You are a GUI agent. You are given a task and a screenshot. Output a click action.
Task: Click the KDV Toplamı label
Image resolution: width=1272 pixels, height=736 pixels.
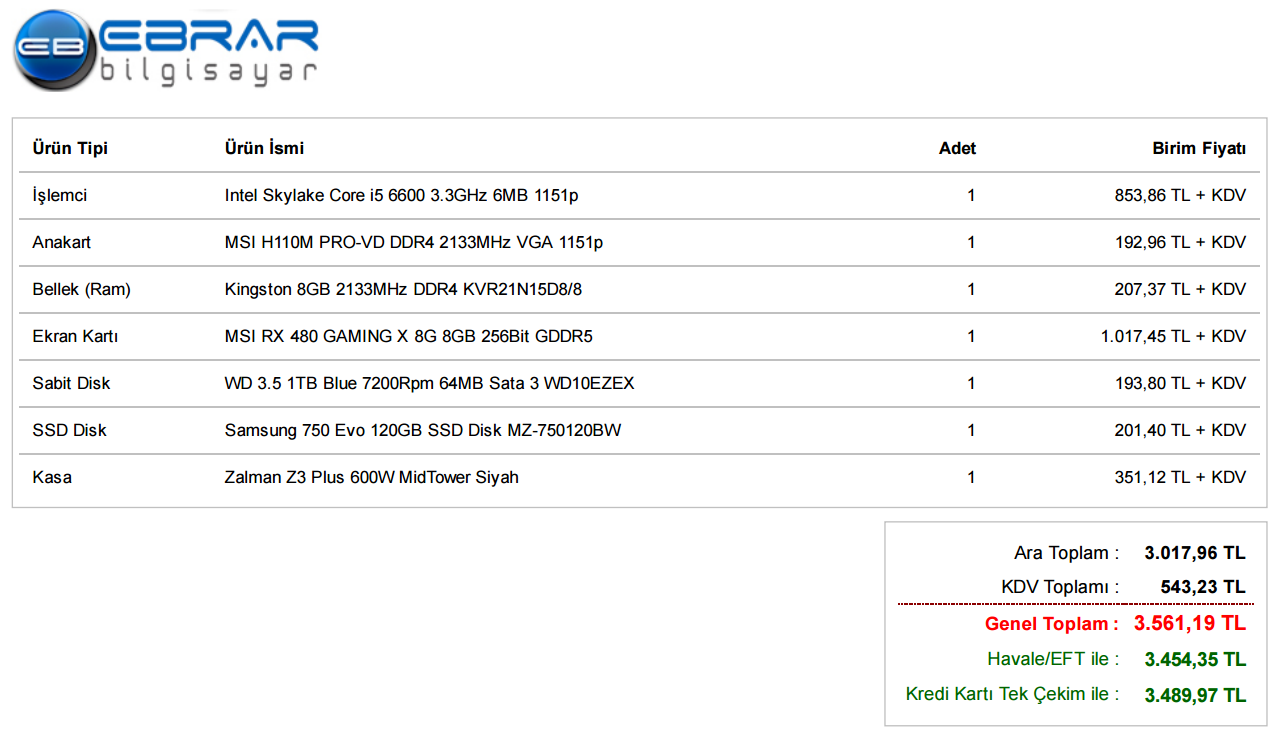1060,587
